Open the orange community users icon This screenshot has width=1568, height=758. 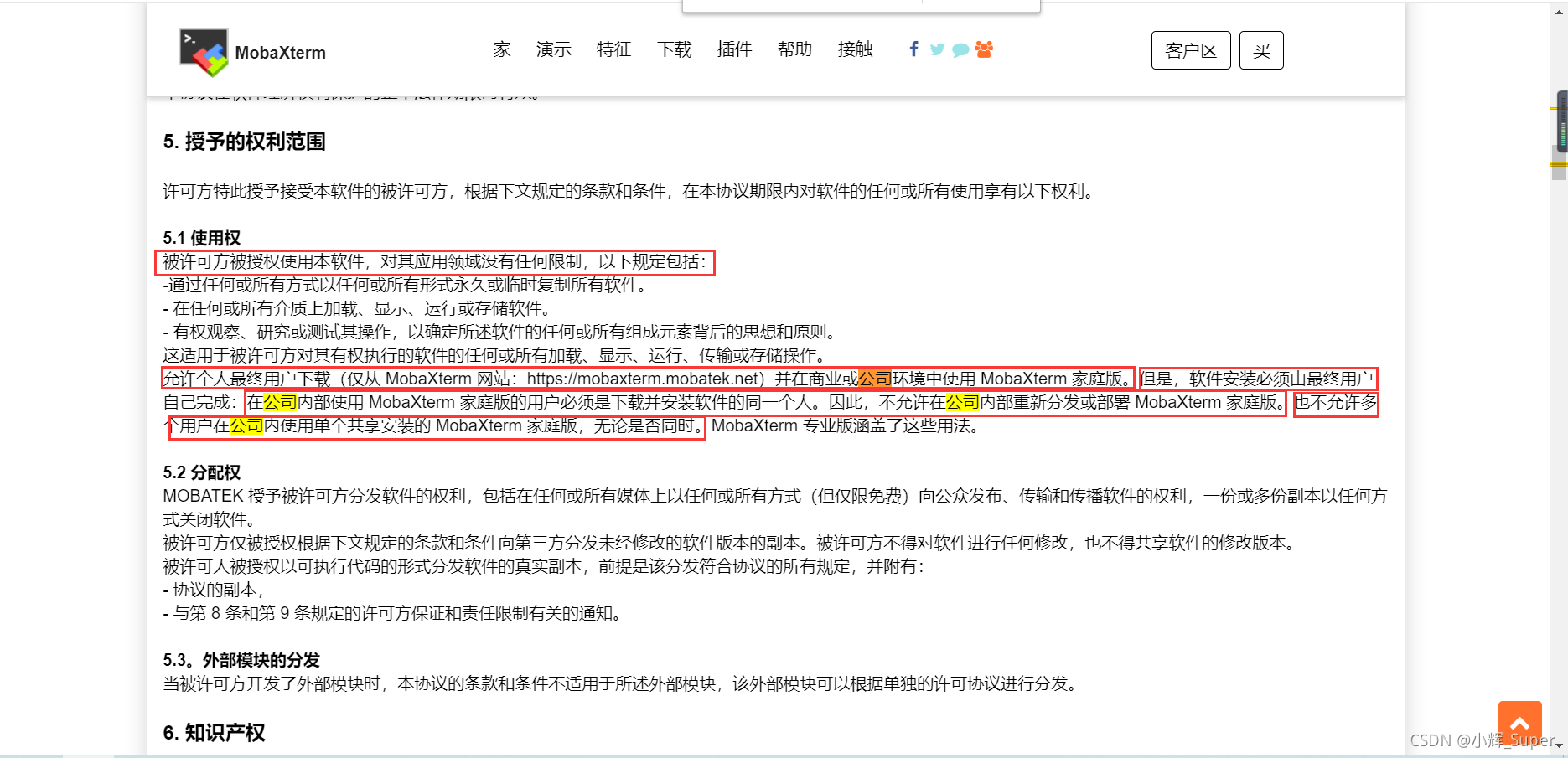pos(984,49)
